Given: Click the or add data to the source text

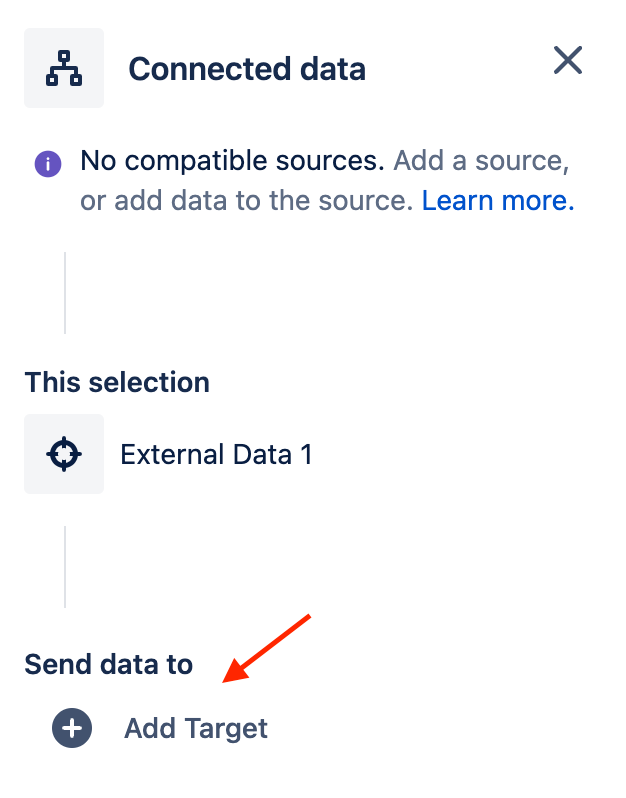Looking at the screenshot, I should pyautogui.click(x=246, y=201).
